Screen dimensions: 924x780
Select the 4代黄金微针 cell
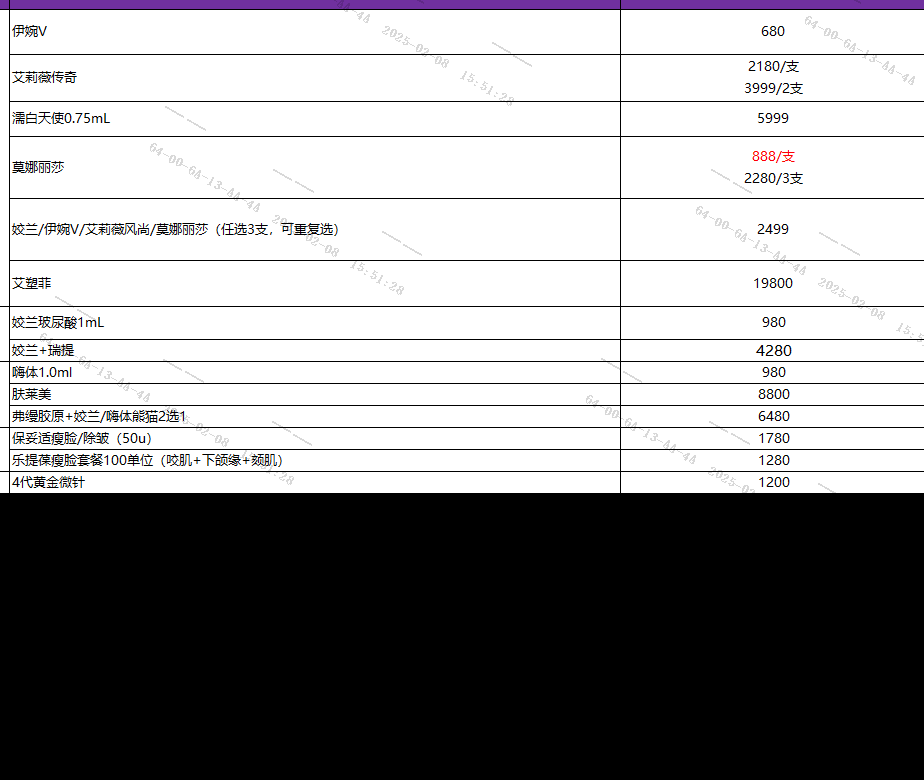click(x=315, y=482)
